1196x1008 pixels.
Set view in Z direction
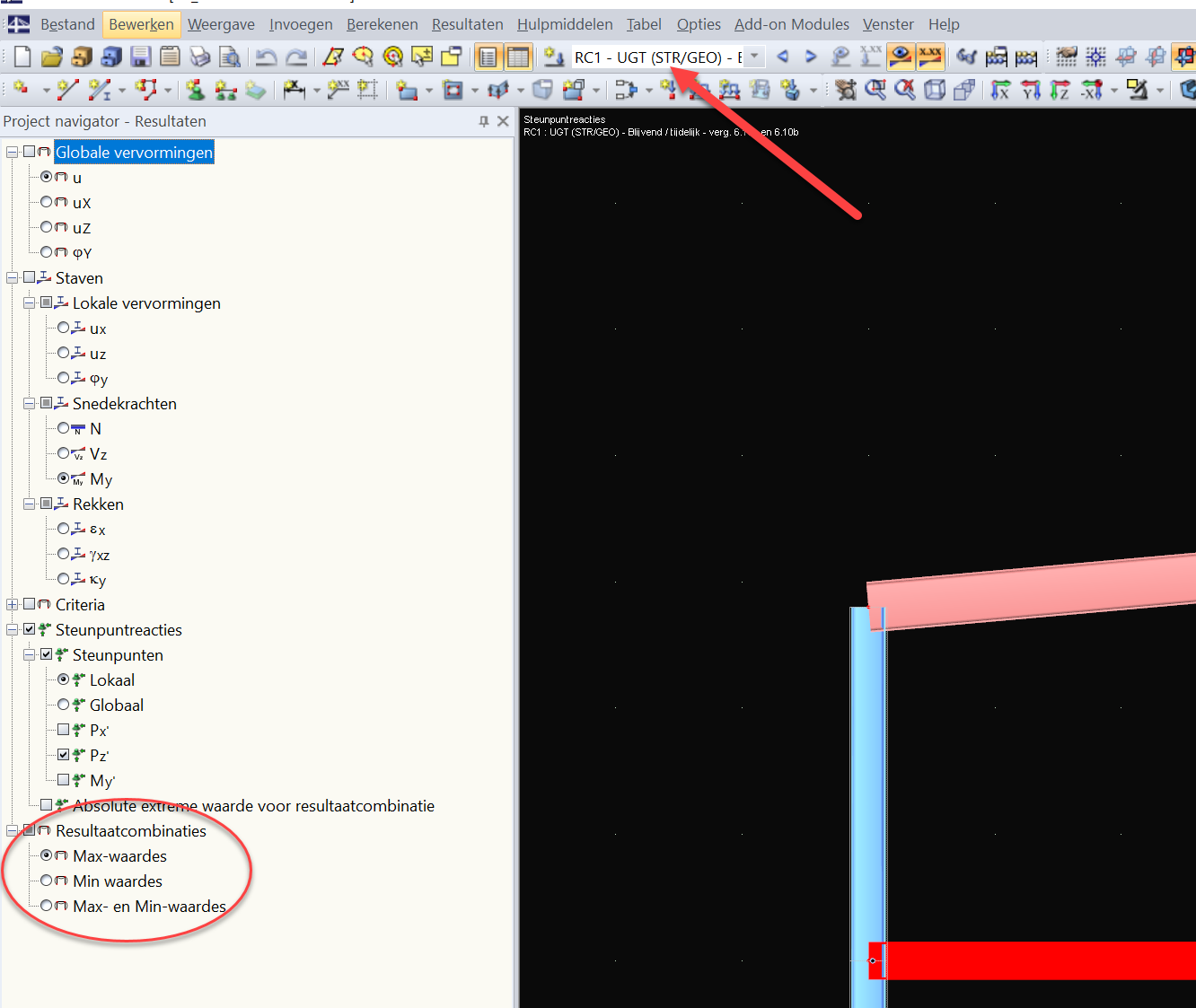[1060, 89]
